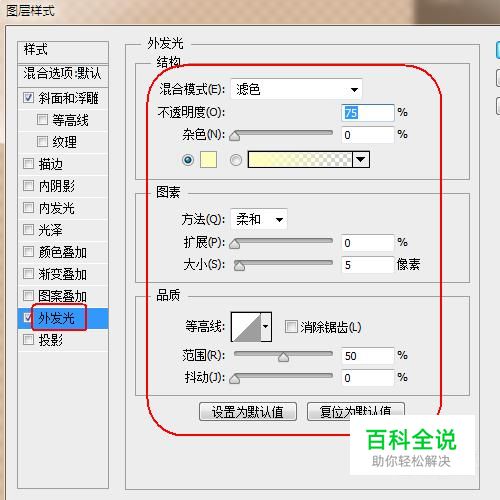Check the 描边 style checkbox
This screenshot has width=500, height=500.
pos(28,163)
